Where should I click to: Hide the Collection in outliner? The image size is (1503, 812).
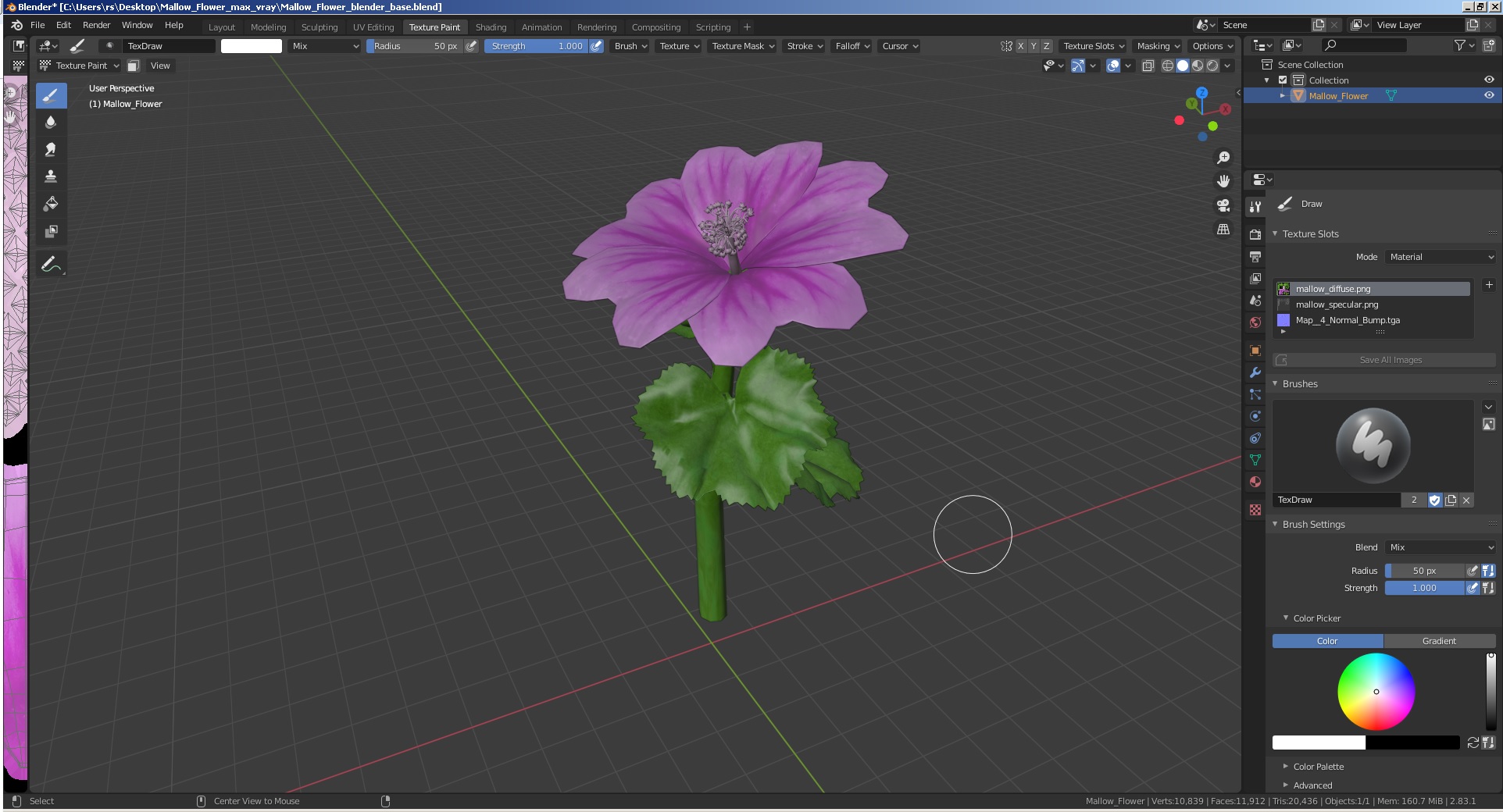[x=1489, y=80]
